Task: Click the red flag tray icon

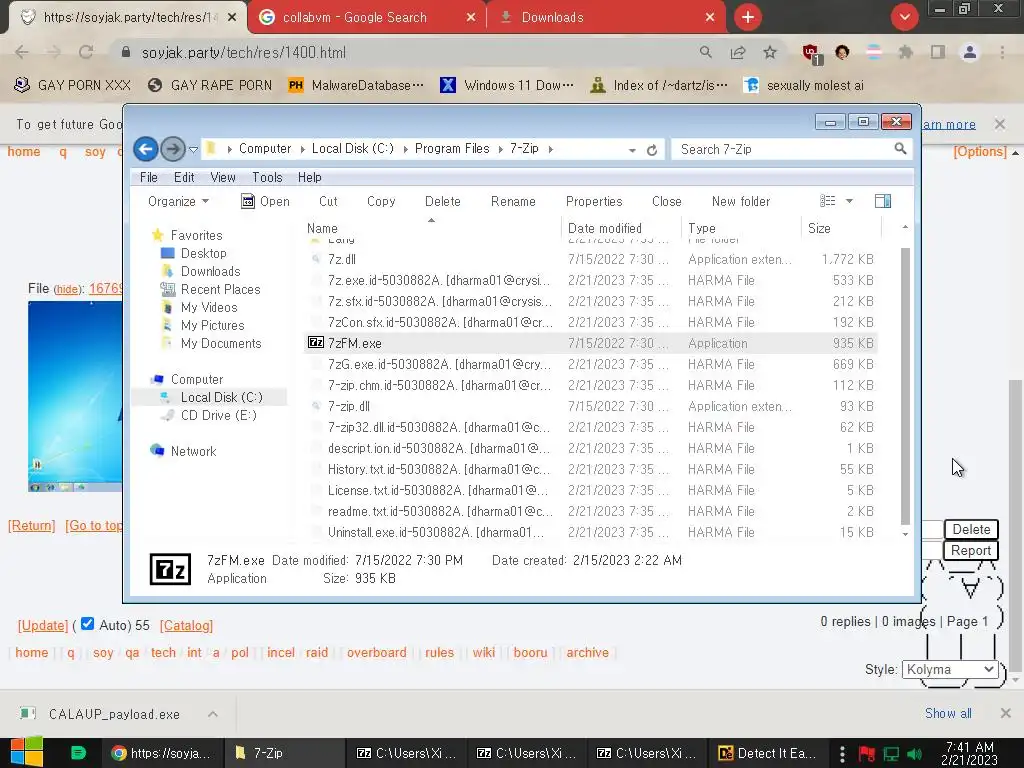Action: click(x=867, y=754)
